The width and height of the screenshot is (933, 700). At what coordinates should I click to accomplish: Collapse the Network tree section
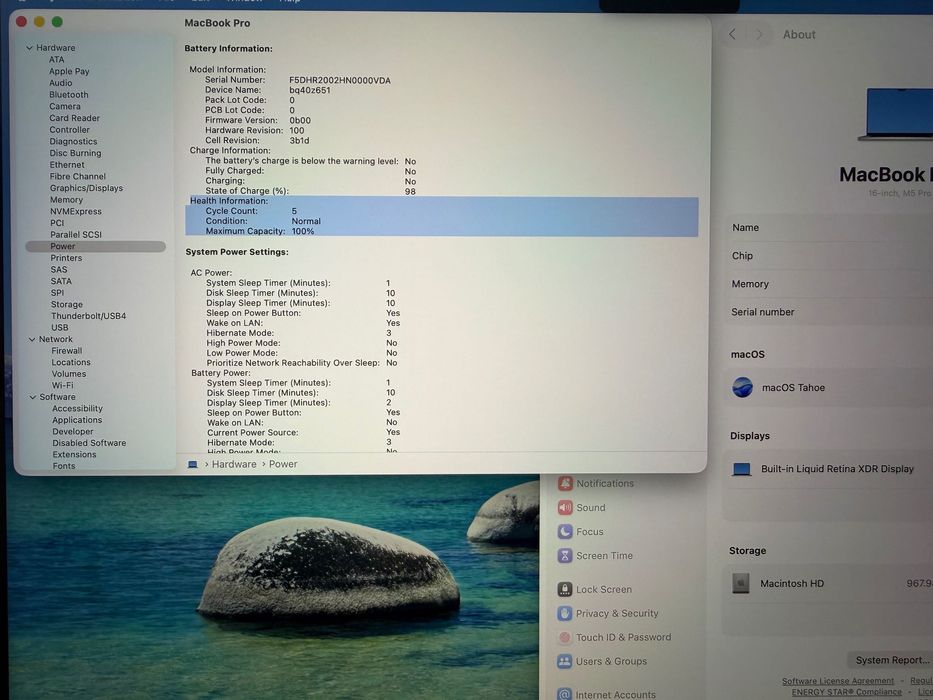click(32, 339)
